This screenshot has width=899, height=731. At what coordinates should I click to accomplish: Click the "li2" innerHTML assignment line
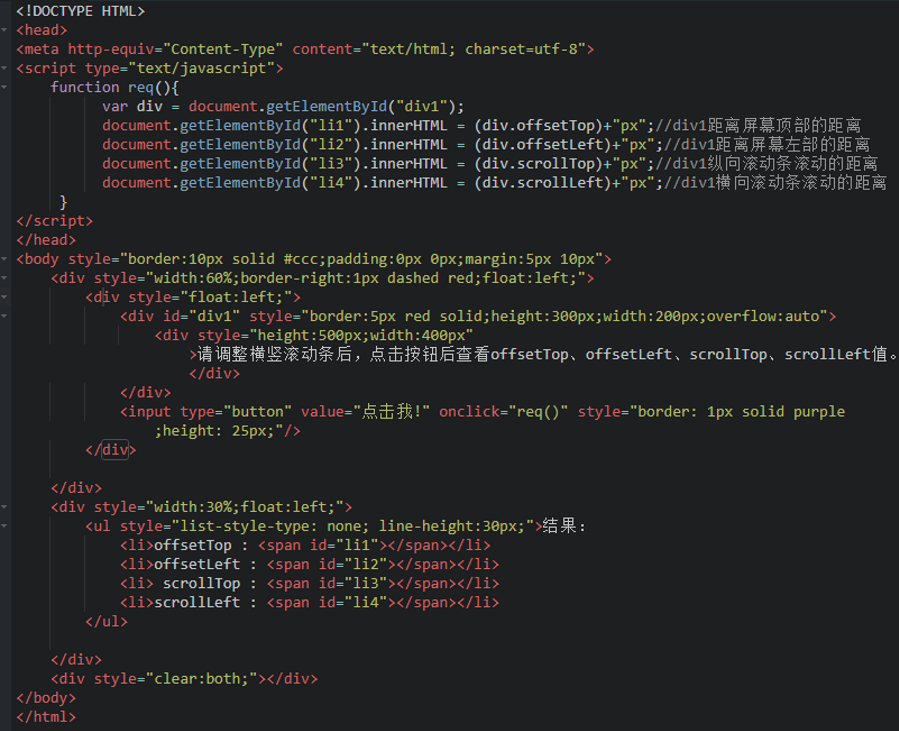486,144
